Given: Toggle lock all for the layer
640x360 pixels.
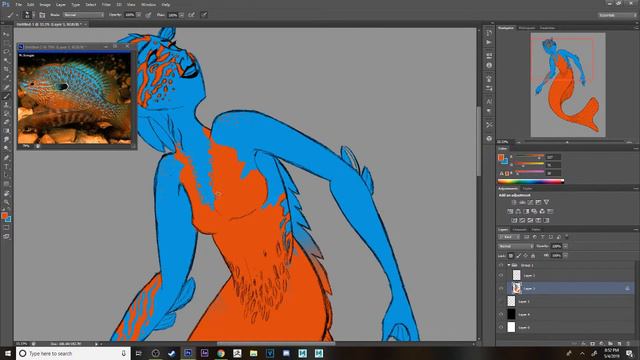Looking at the screenshot, I should 533,256.
